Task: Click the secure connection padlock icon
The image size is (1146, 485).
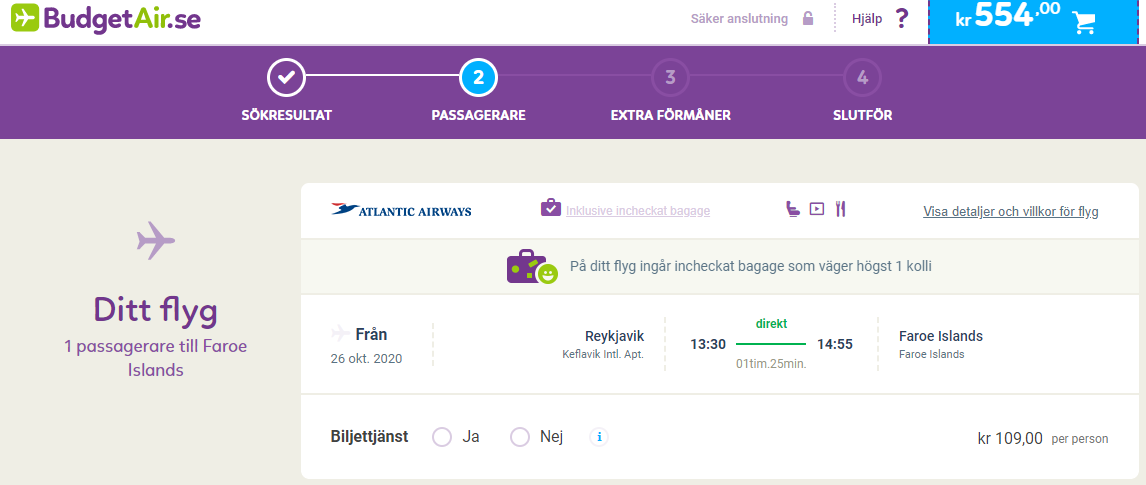Action: 808,19
